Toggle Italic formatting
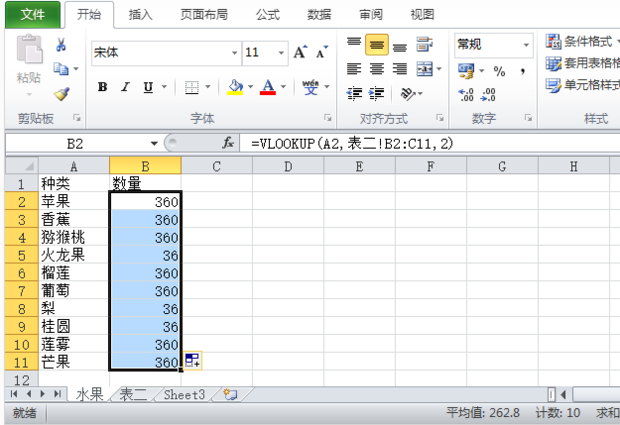This screenshot has width=620, height=425. click(125, 88)
